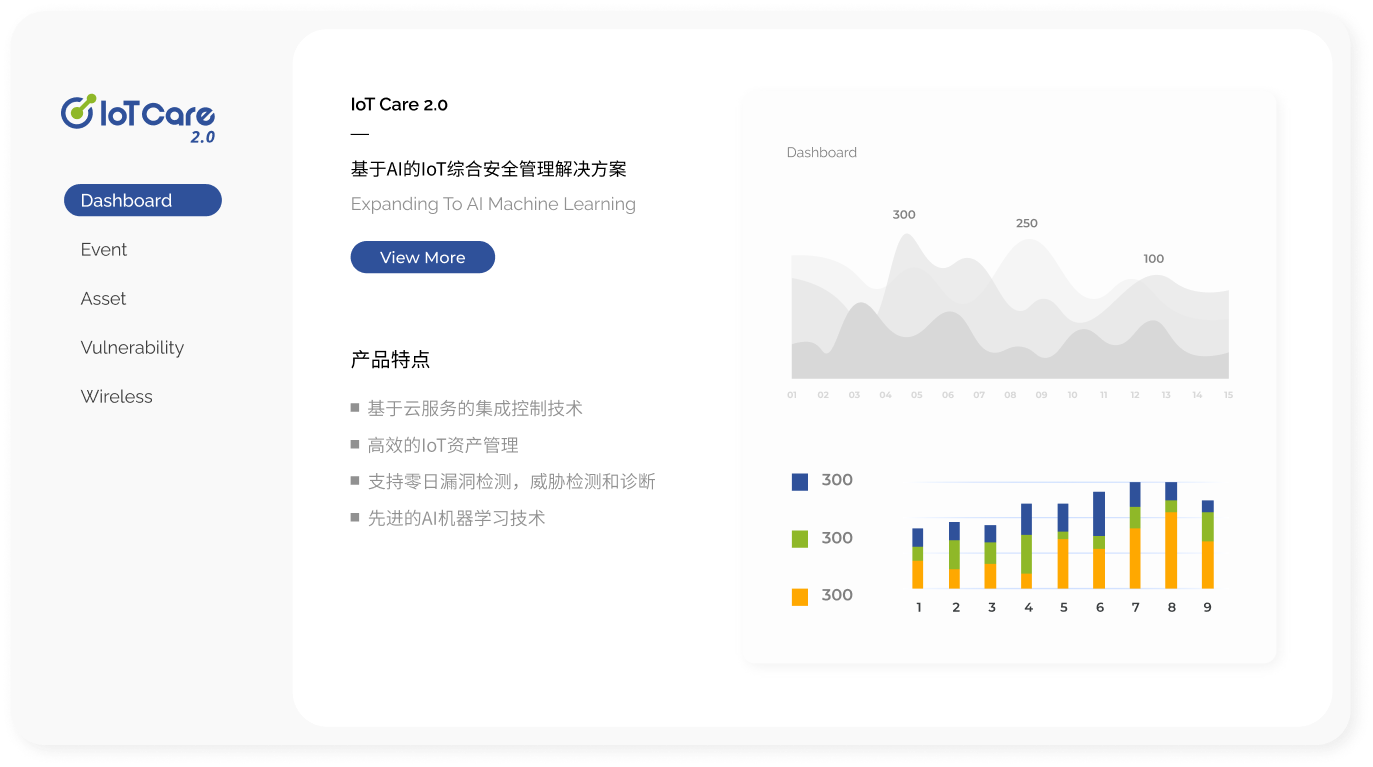Click the area chart x-axis label 15
The height and width of the screenshot is (767, 1373).
pos(1228,395)
